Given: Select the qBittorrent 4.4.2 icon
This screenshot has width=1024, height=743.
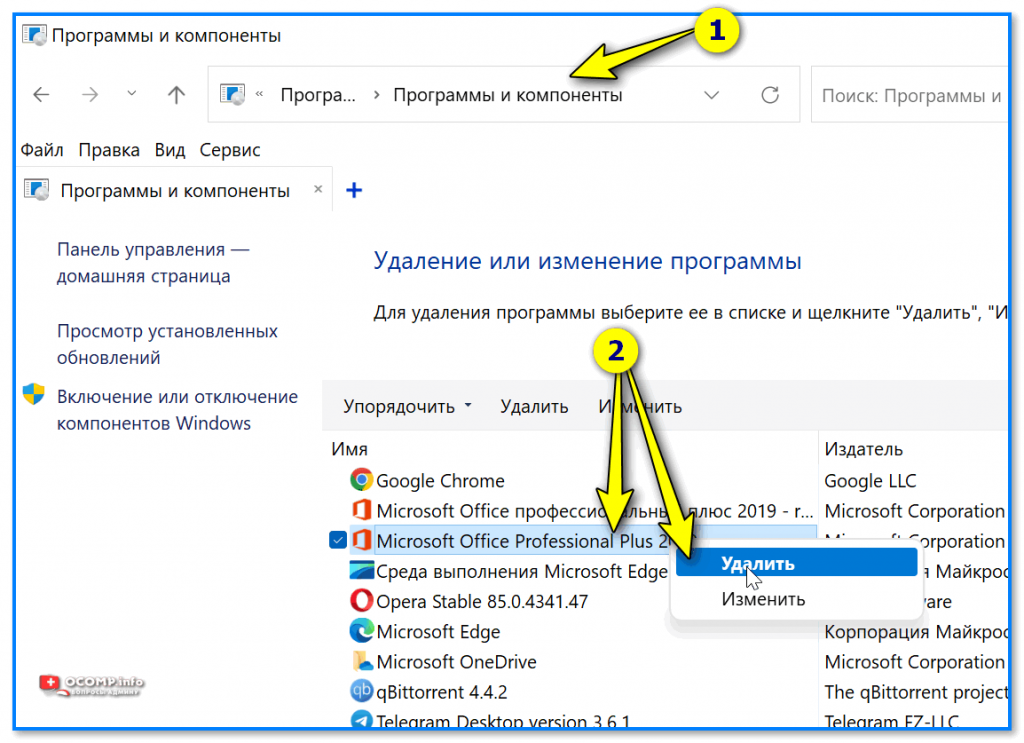Looking at the screenshot, I should (361, 691).
